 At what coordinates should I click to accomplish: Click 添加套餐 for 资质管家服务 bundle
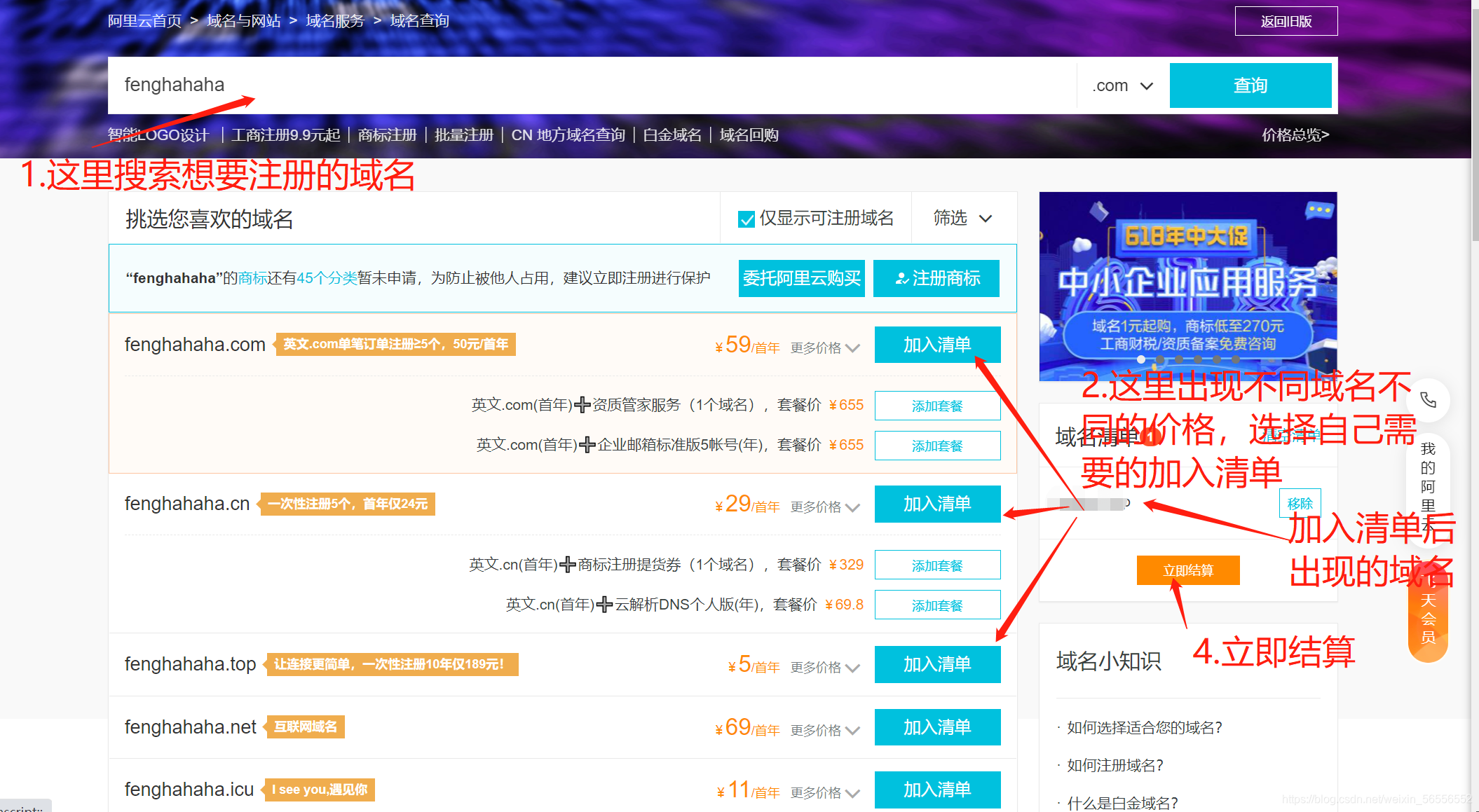click(x=937, y=406)
